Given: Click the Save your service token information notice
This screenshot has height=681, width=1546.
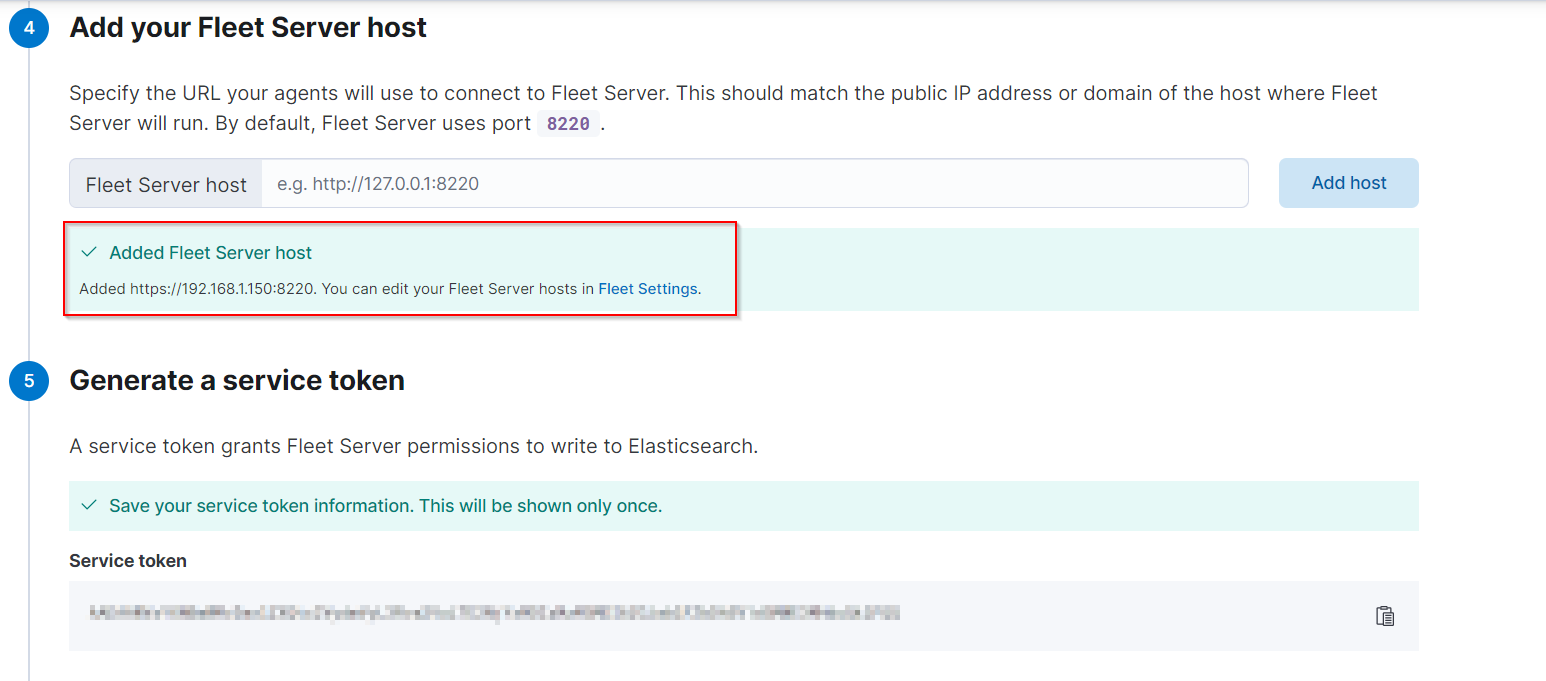Looking at the screenshot, I should [744, 506].
